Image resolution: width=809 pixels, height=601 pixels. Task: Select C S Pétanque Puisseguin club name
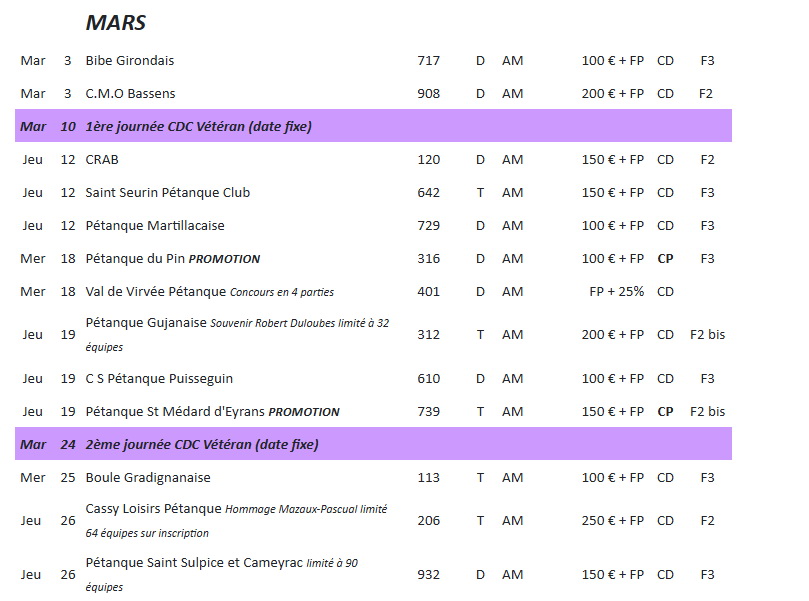159,379
